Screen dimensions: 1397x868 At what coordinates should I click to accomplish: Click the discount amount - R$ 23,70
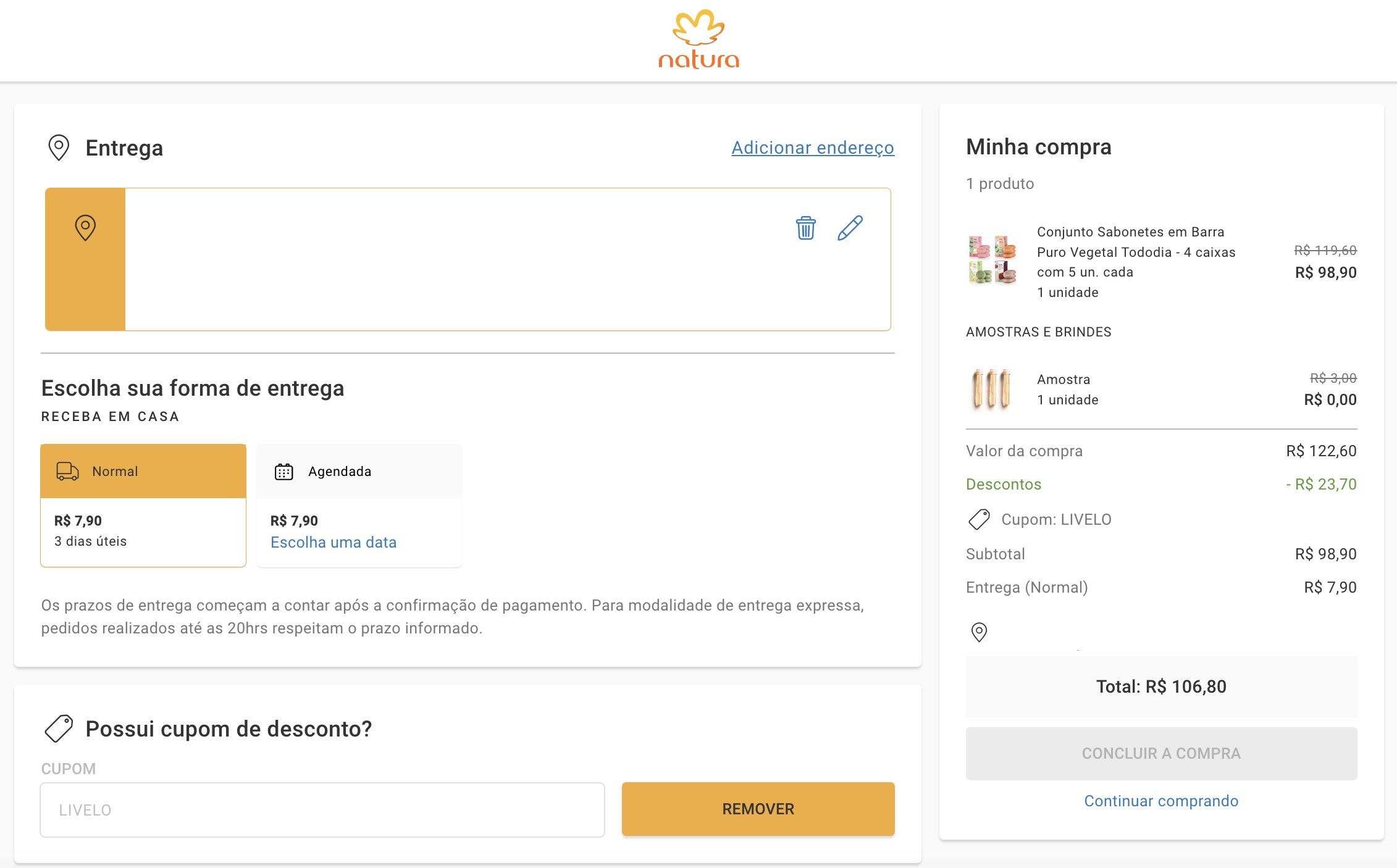coord(1321,484)
